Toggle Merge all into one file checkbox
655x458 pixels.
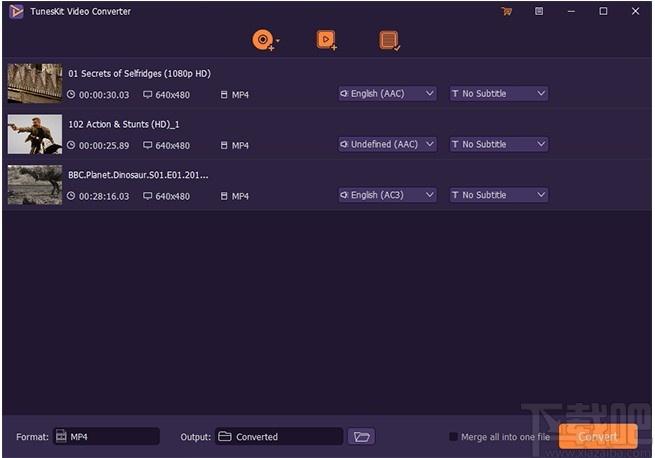(x=453, y=437)
